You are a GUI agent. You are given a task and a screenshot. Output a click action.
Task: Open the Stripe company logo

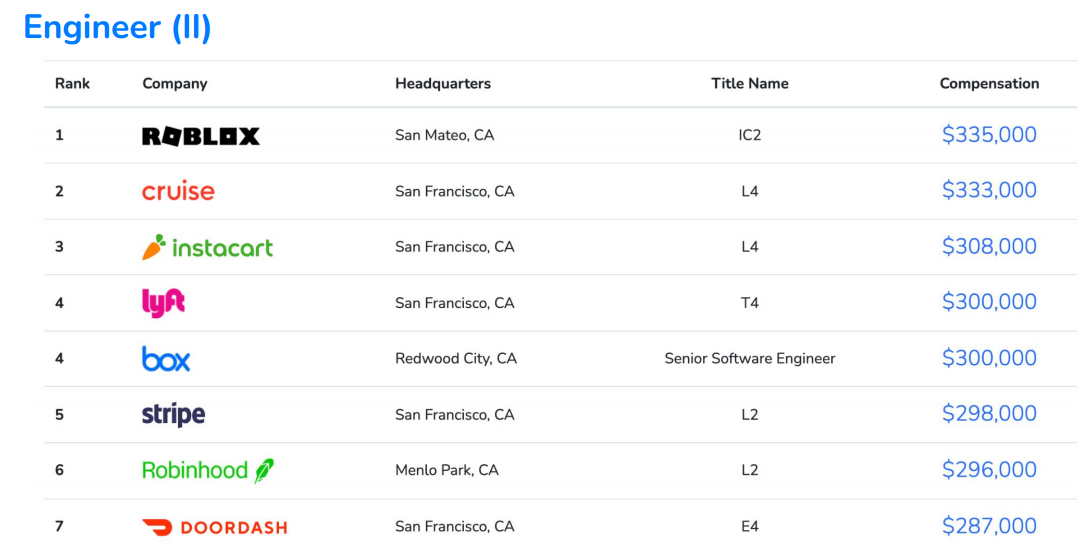[x=173, y=414]
